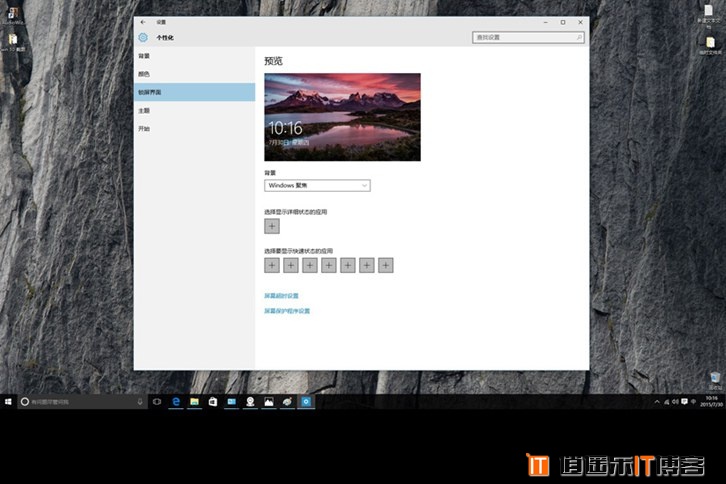Select the 锁屏界面 sidebar item
726x484 pixels.
[x=194, y=92]
